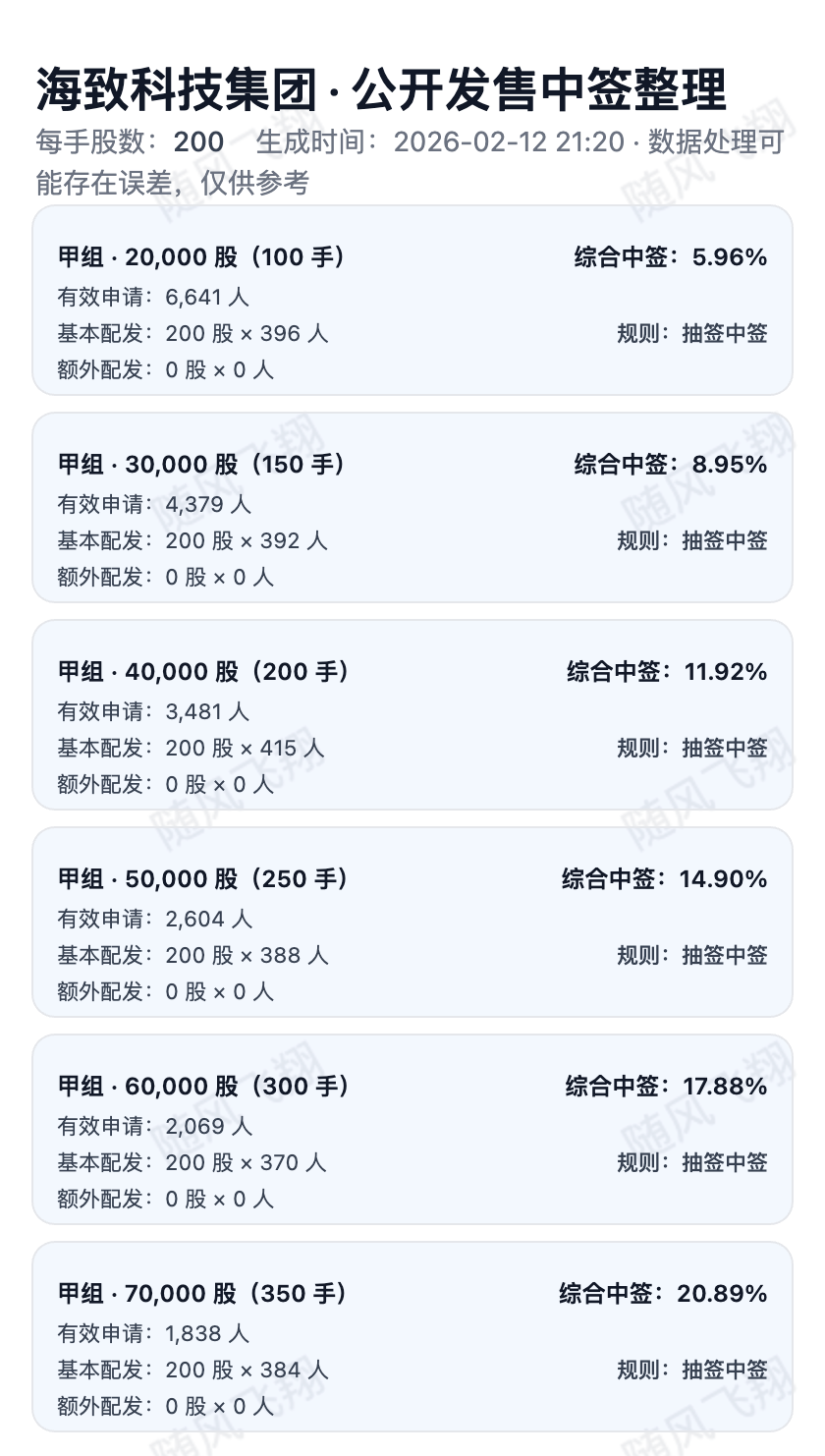Open the 甲组 30,000 股 card heading

[x=201, y=465]
